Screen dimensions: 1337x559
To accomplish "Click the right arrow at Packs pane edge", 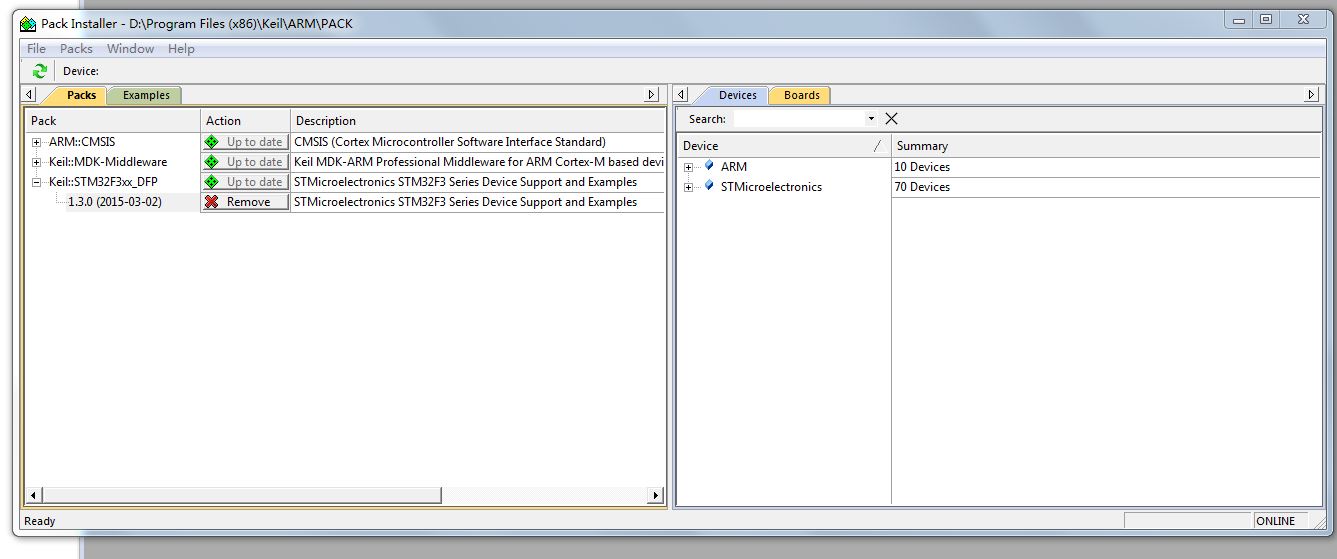I will [x=652, y=95].
